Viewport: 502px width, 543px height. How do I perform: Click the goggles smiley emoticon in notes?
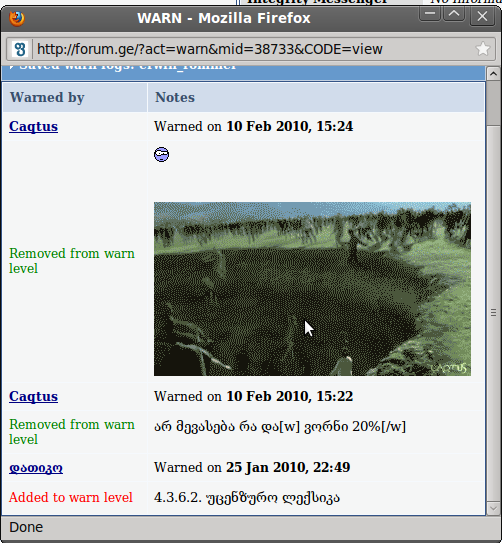click(161, 154)
